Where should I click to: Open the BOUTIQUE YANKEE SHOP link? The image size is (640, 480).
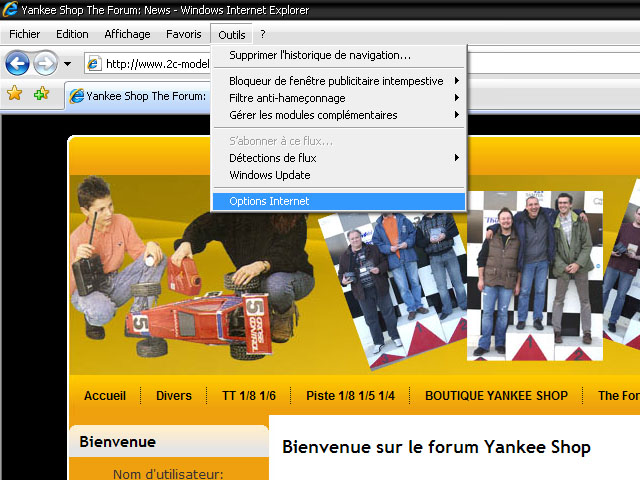pos(496,396)
